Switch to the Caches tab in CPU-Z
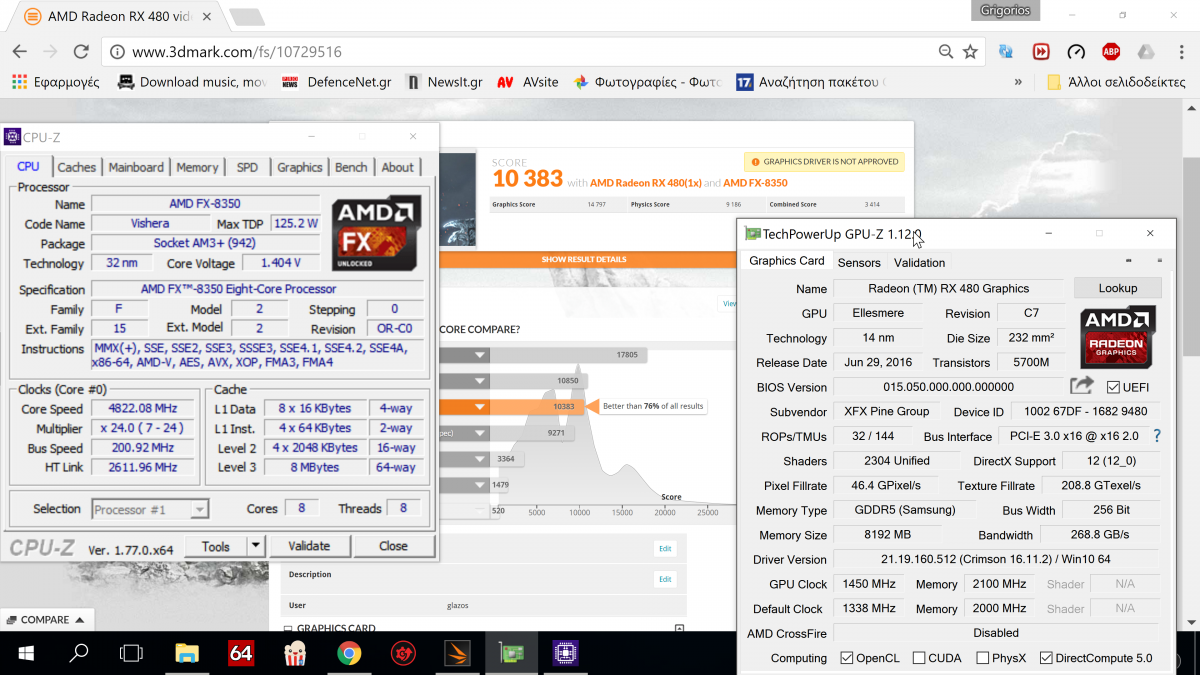 77,167
